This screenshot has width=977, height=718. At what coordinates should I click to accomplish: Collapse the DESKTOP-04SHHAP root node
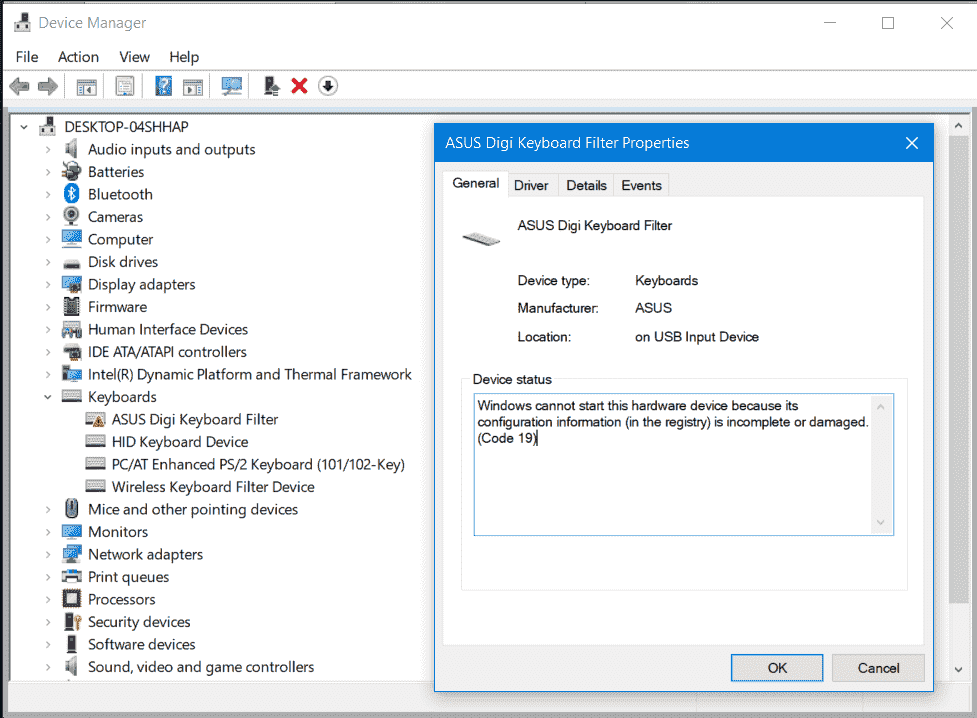point(24,127)
